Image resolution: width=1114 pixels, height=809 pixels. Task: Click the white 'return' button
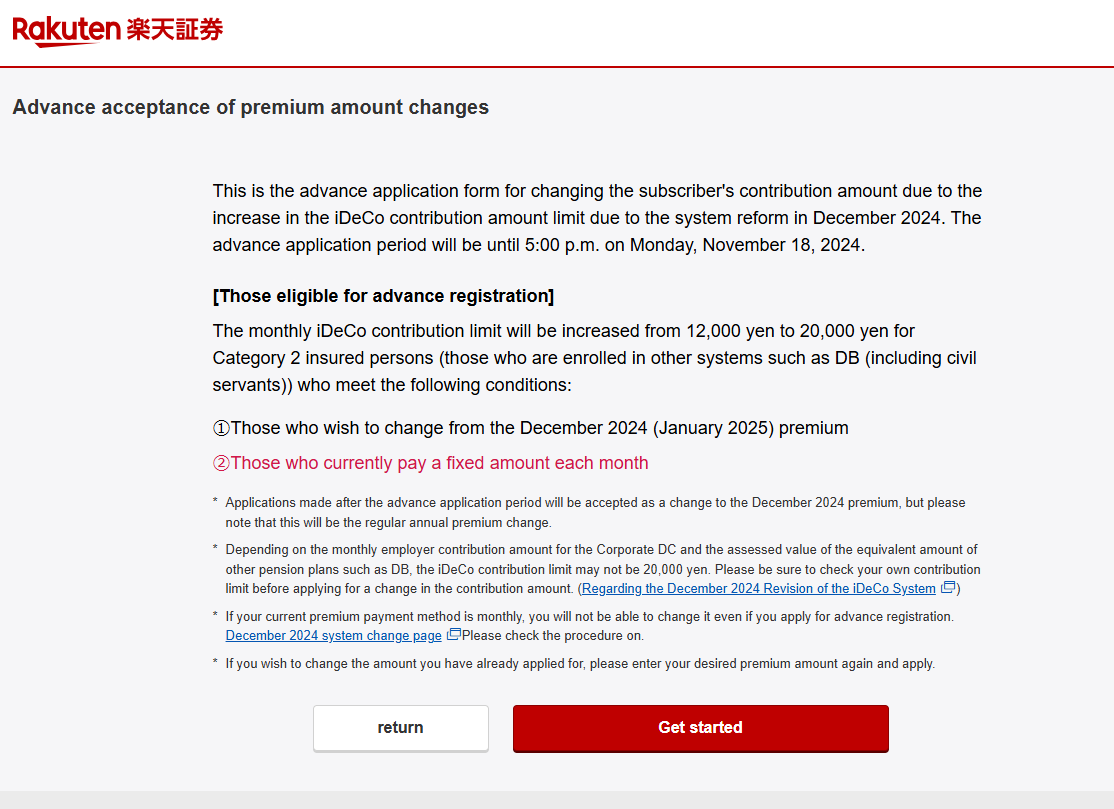pyautogui.click(x=401, y=727)
